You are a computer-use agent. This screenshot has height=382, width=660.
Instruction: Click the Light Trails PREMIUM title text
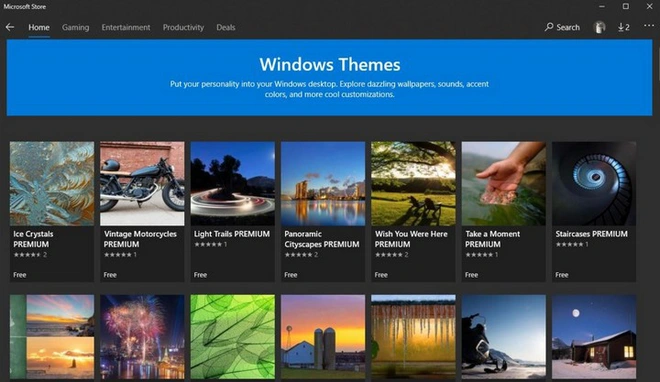tap(232, 234)
